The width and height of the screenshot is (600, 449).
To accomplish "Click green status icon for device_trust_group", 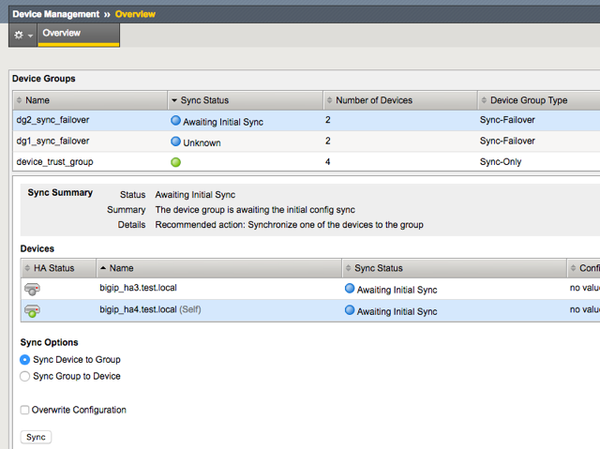I will (x=176, y=162).
